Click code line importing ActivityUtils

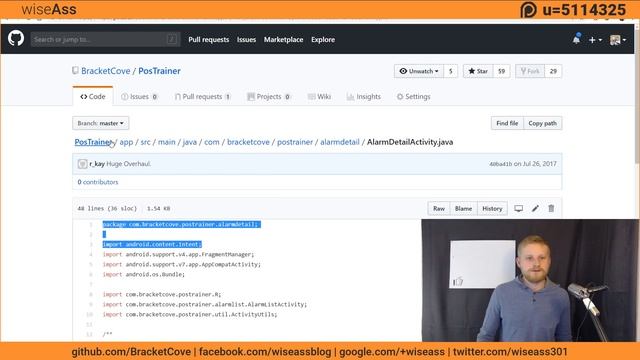(190, 314)
